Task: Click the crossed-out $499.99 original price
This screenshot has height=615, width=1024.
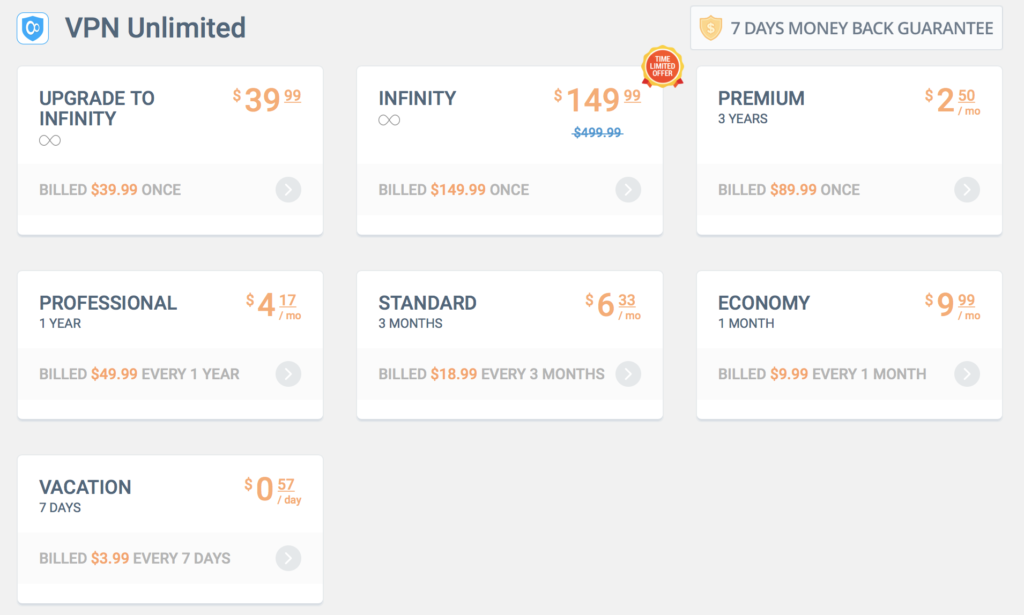Action: coord(597,133)
